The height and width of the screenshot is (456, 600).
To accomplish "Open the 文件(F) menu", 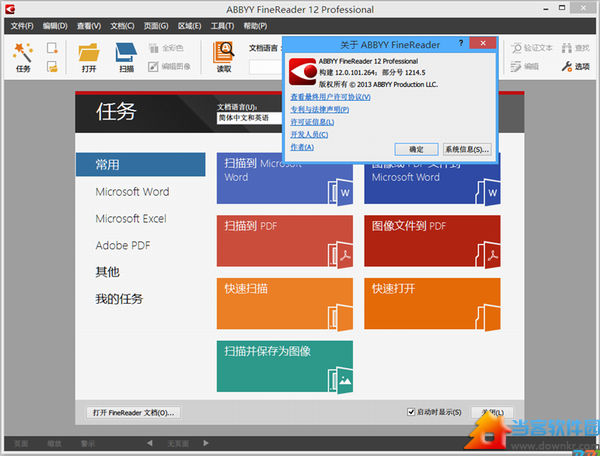I will point(22,26).
